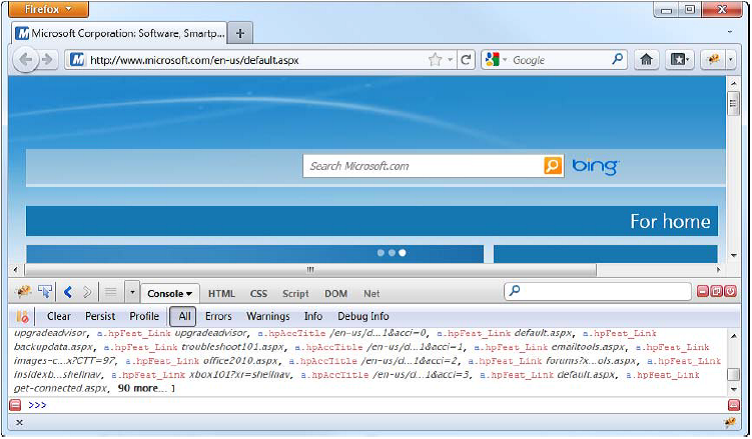The image size is (752, 439).
Task: Click the page vertical scrollbar thumb
Action: click(x=732, y=104)
